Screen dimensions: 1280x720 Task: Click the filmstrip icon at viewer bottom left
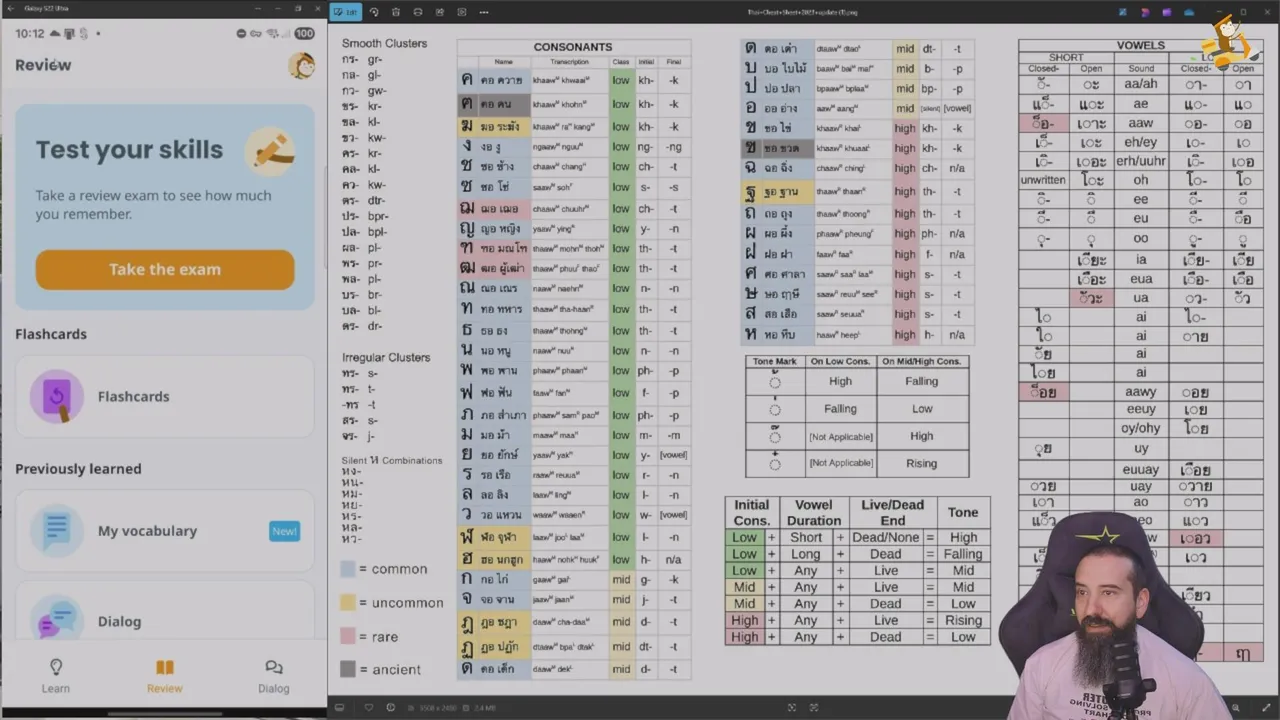[340, 708]
